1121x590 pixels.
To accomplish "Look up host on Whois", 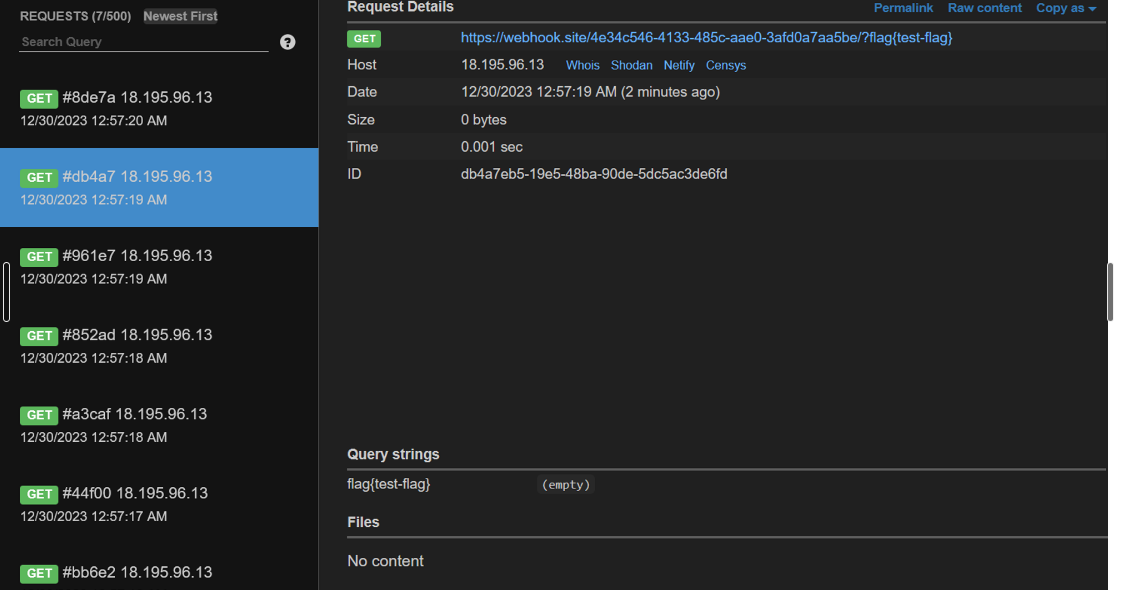I will click(583, 65).
